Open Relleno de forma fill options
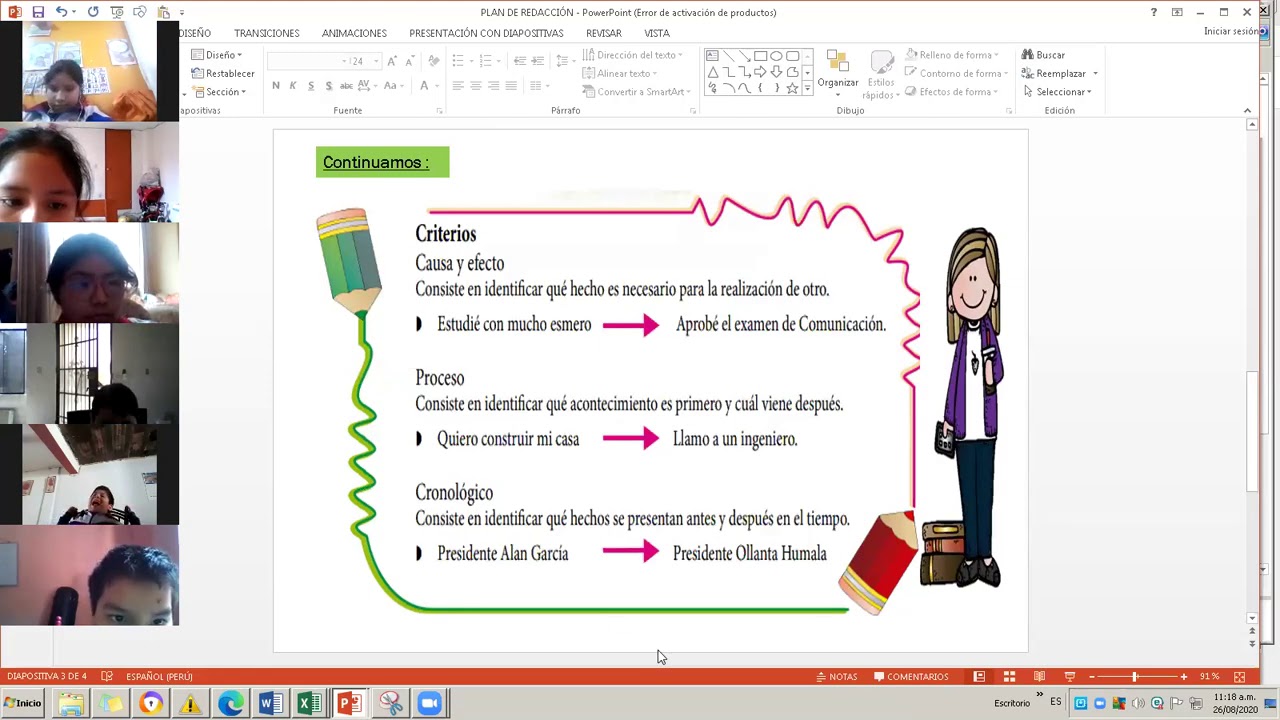 pyautogui.click(x=951, y=55)
